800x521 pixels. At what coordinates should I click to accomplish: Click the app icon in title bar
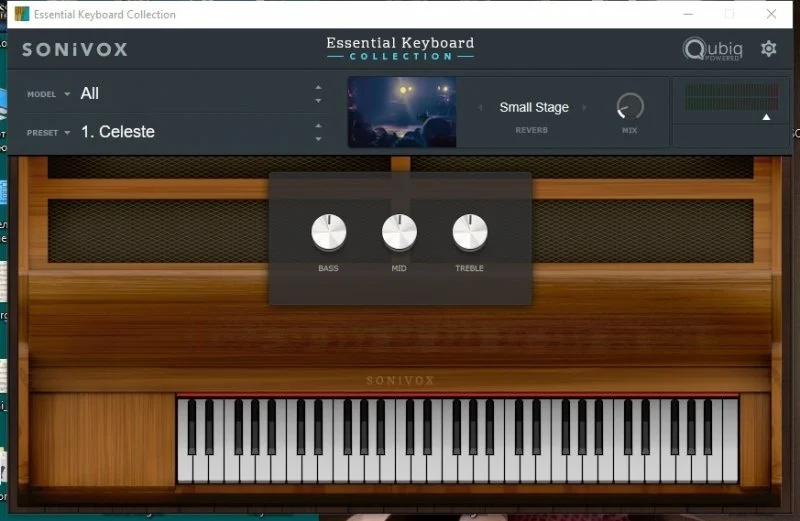tap(22, 14)
